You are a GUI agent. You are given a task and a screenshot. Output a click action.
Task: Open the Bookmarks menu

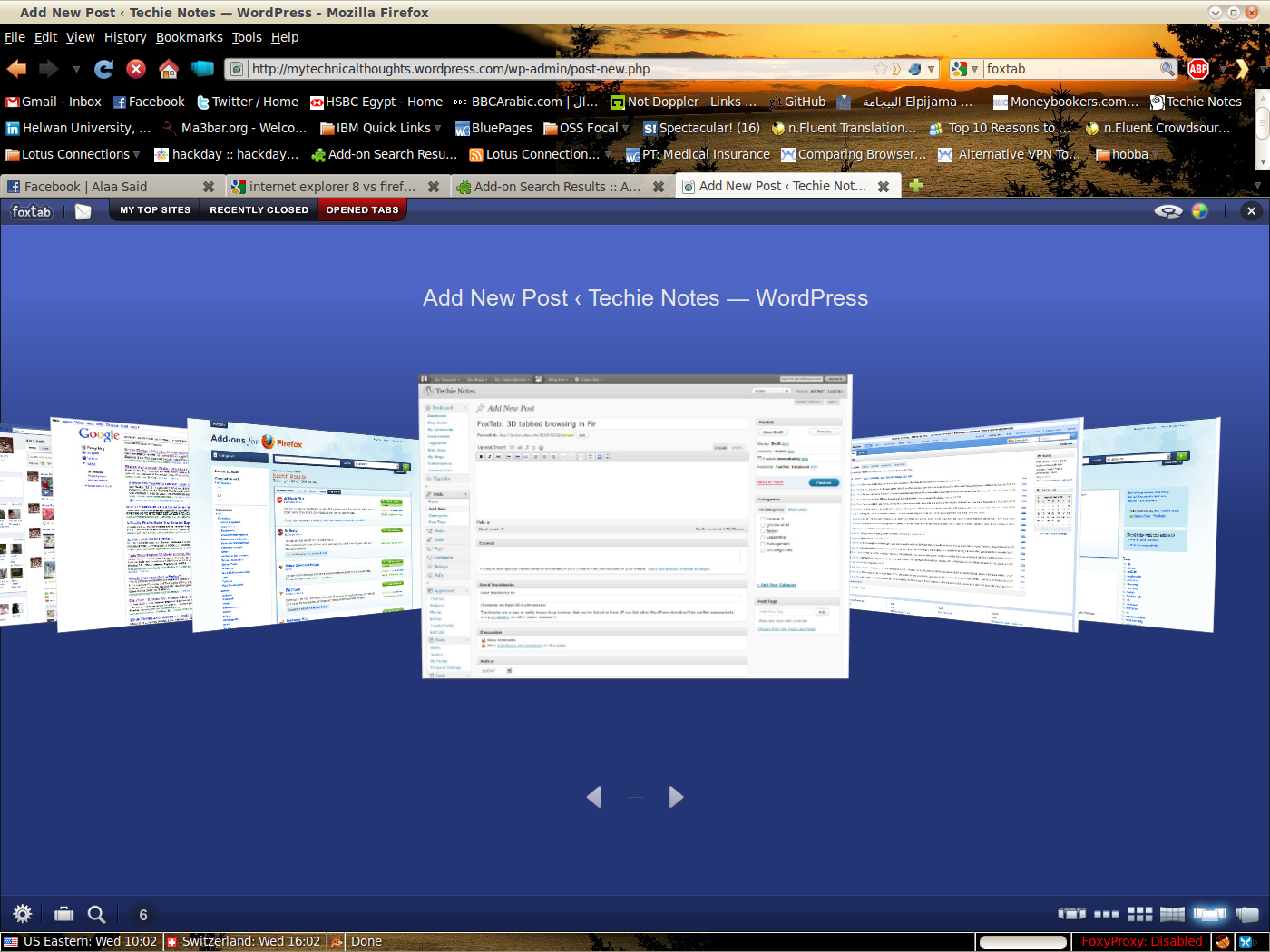coord(189,37)
